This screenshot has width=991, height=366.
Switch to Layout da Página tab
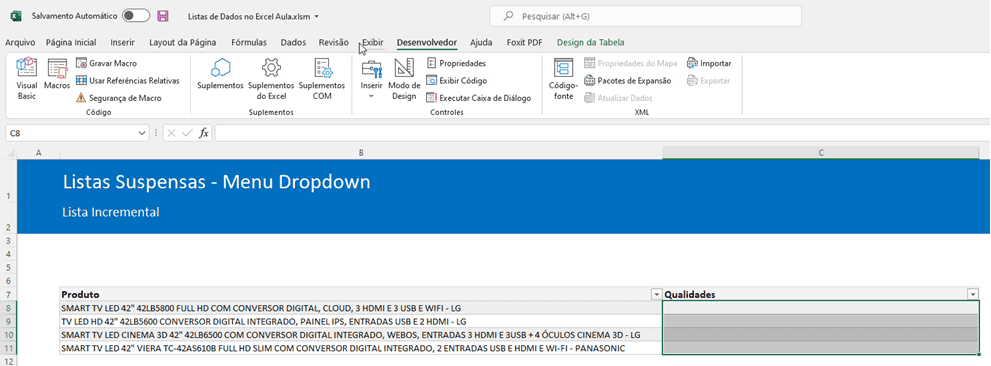[x=183, y=42]
